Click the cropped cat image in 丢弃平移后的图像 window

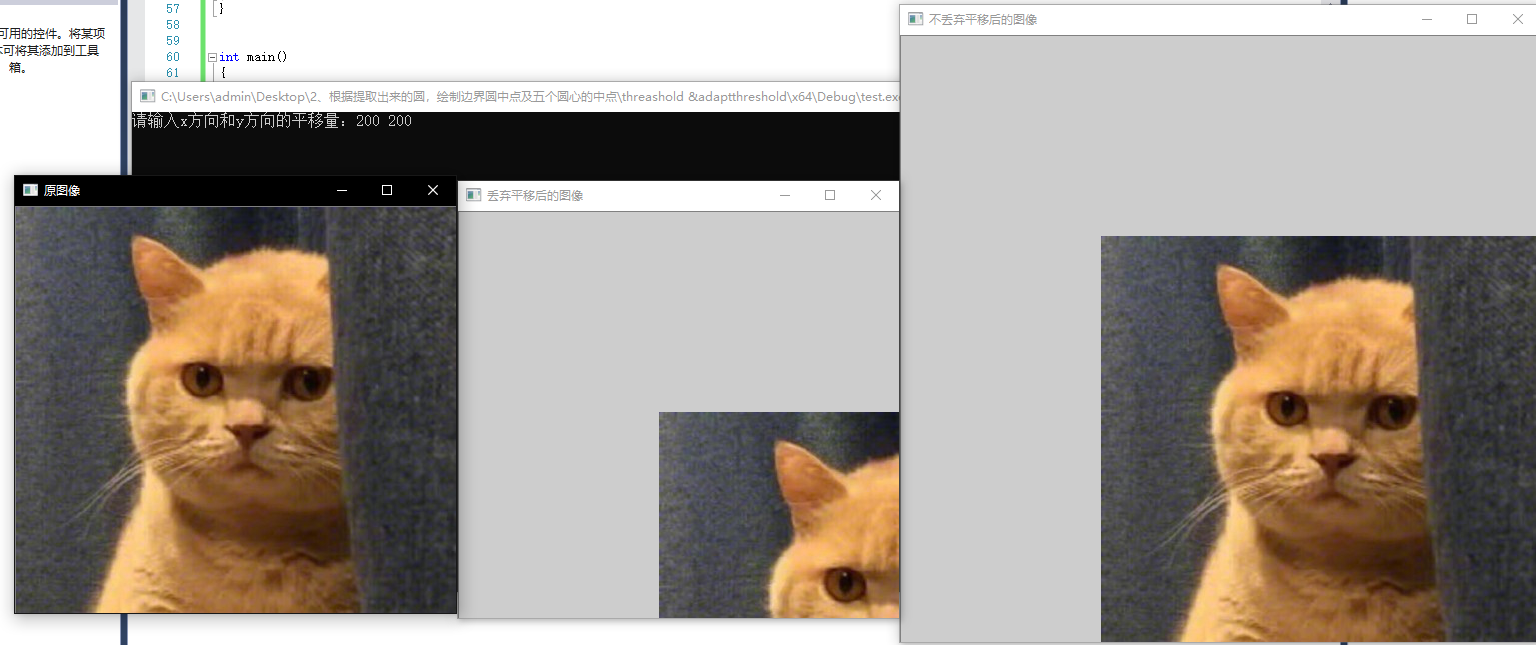click(779, 515)
